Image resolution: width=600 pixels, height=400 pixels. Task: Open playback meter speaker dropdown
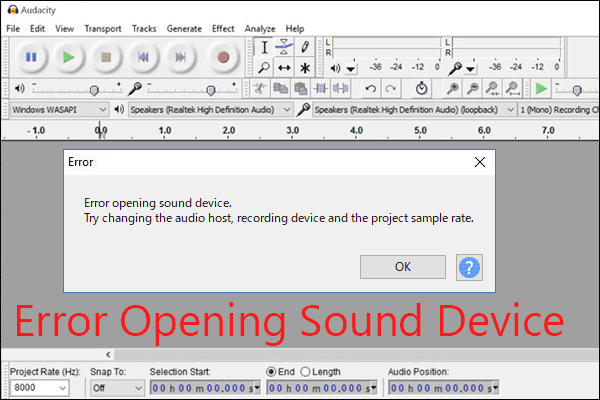pos(350,69)
